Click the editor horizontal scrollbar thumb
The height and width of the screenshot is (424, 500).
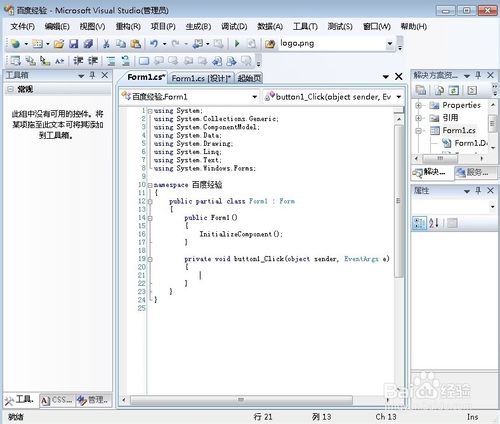(x=241, y=400)
